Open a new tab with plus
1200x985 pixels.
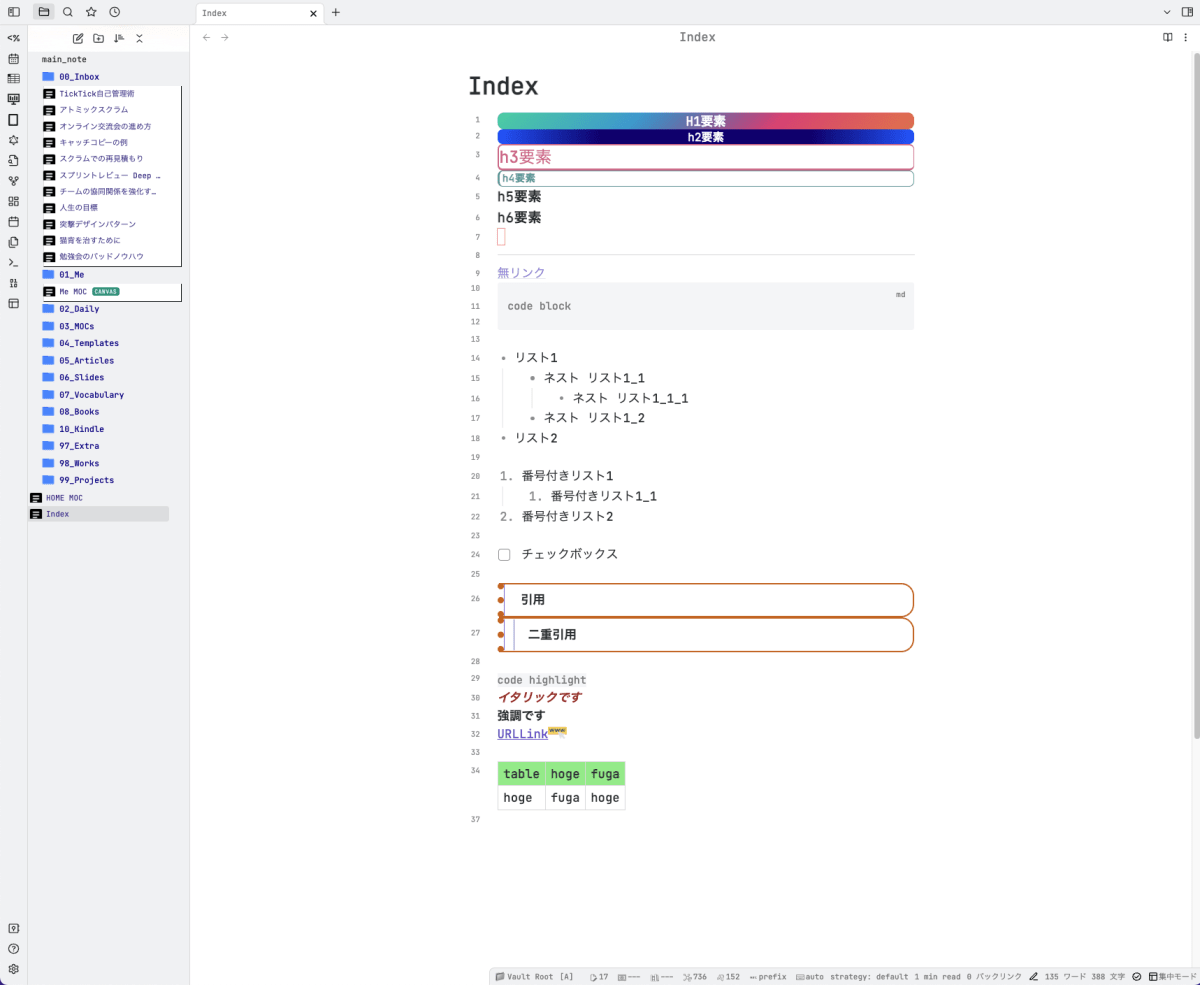(336, 12)
